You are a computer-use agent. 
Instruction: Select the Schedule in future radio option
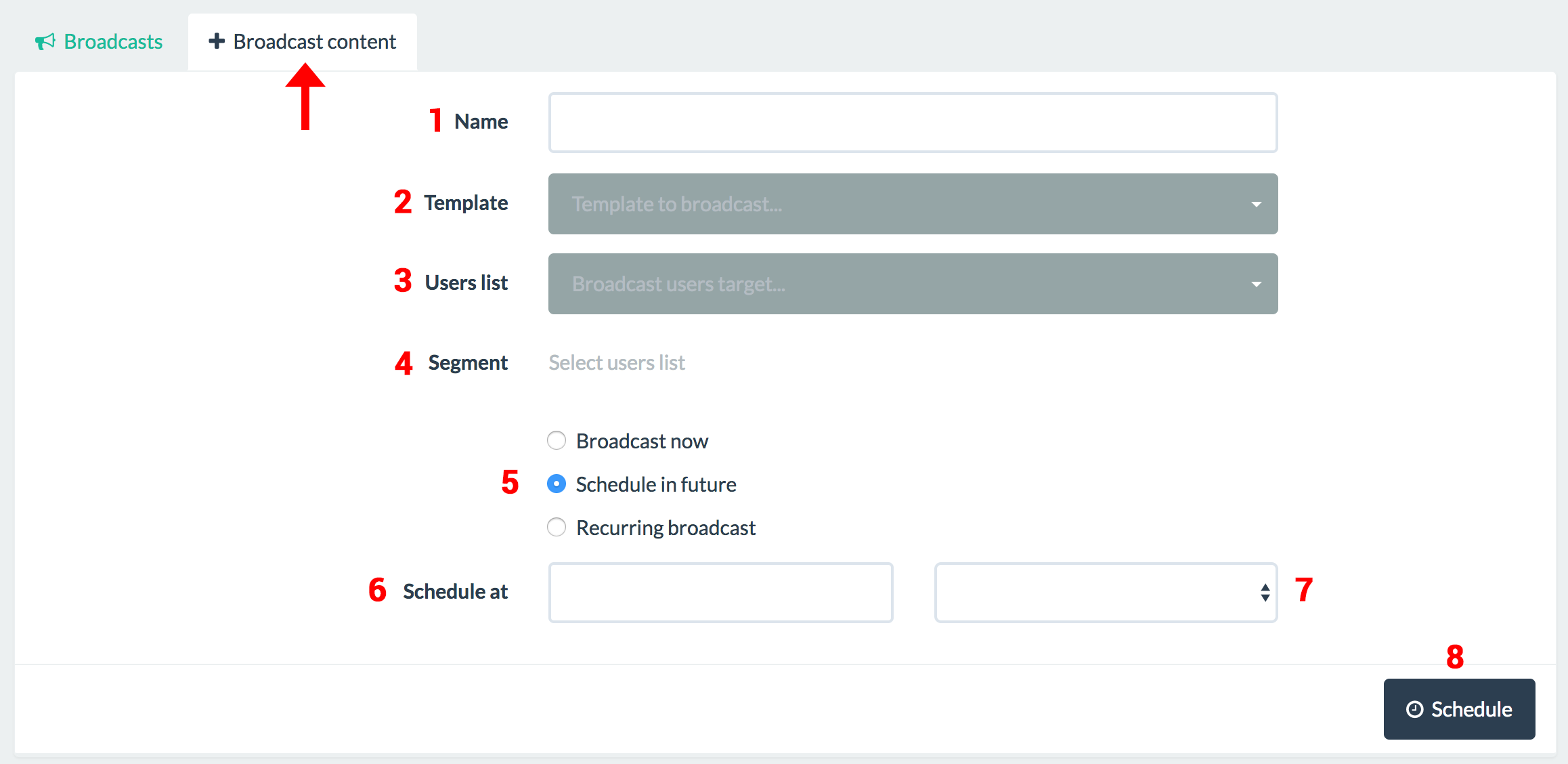(557, 484)
